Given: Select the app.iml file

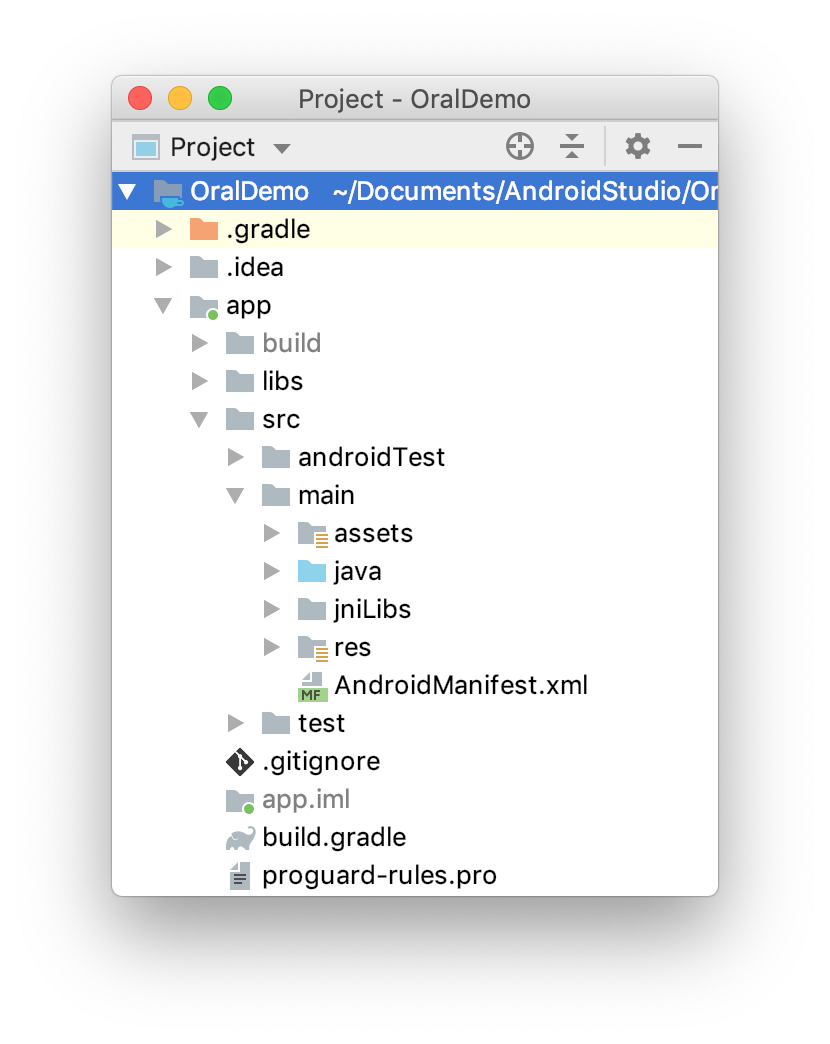Looking at the screenshot, I should (x=305, y=800).
